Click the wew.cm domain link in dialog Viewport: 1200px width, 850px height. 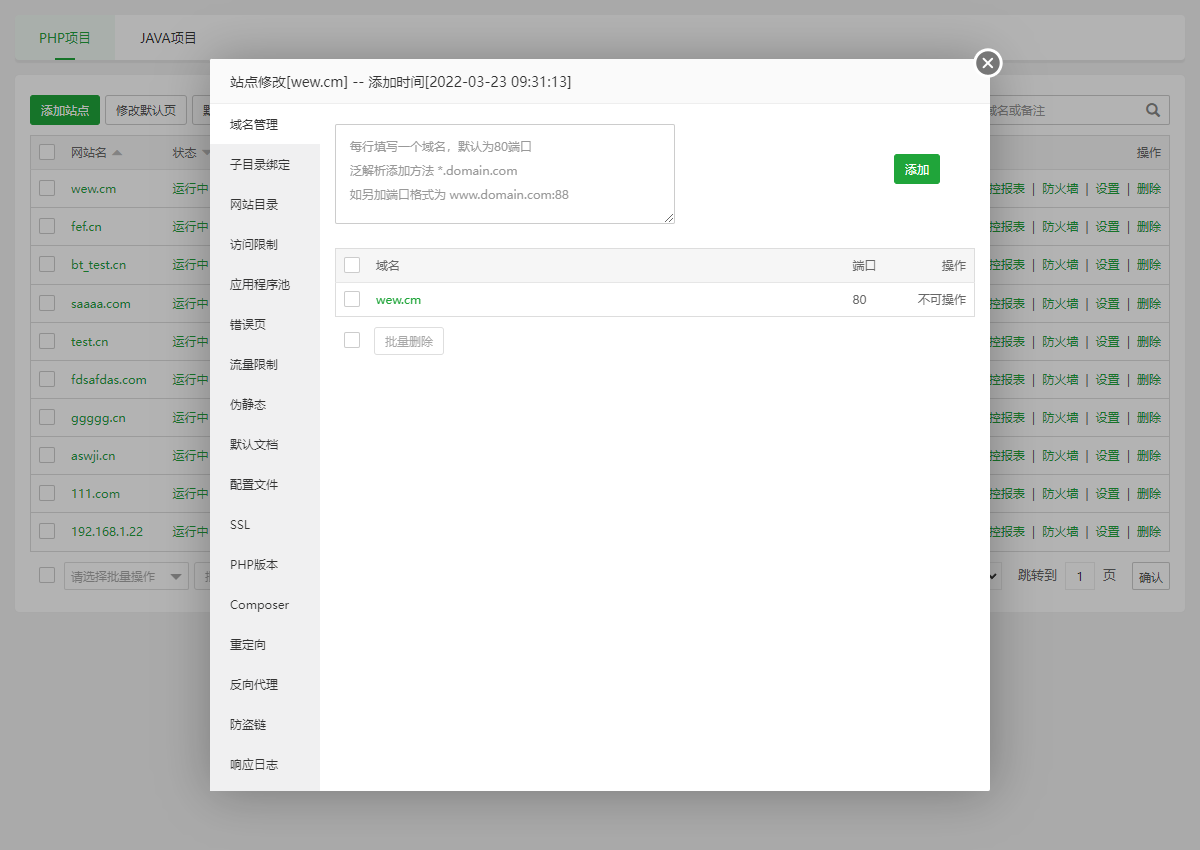pyautogui.click(x=398, y=300)
